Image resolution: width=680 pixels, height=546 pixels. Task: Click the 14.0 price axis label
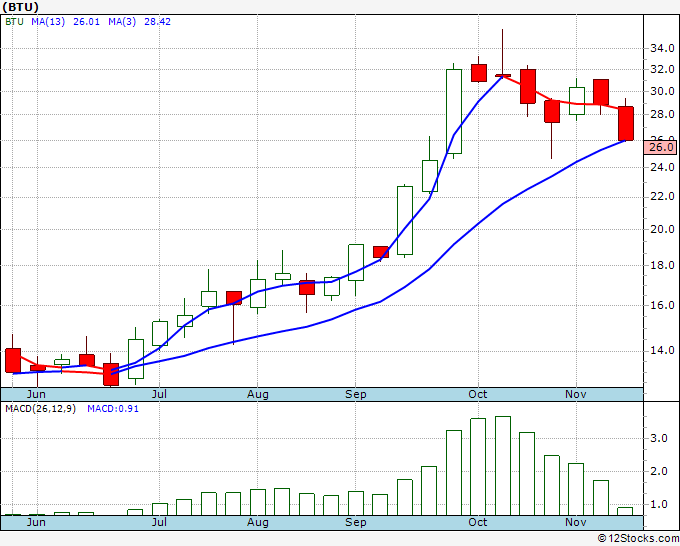659,350
